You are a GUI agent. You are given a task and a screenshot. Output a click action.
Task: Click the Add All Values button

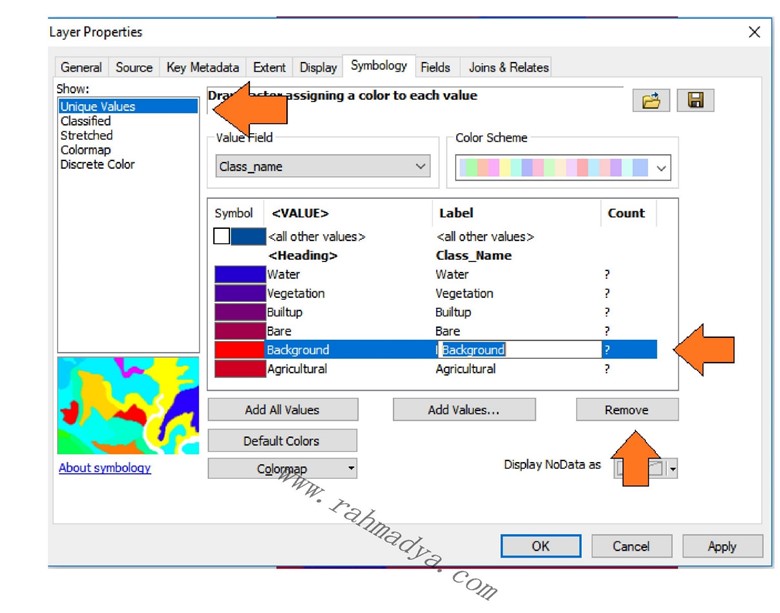pyautogui.click(x=282, y=410)
